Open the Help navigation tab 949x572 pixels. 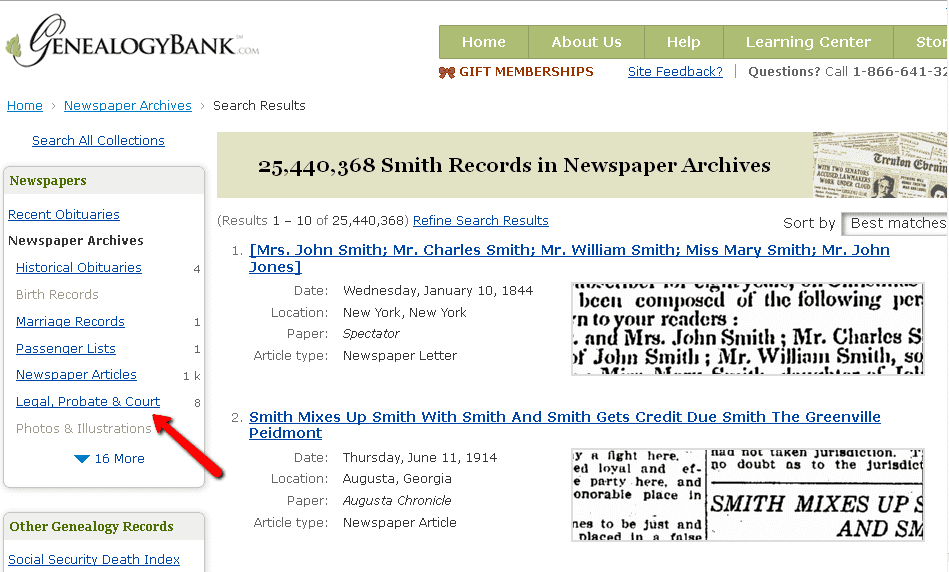[683, 42]
